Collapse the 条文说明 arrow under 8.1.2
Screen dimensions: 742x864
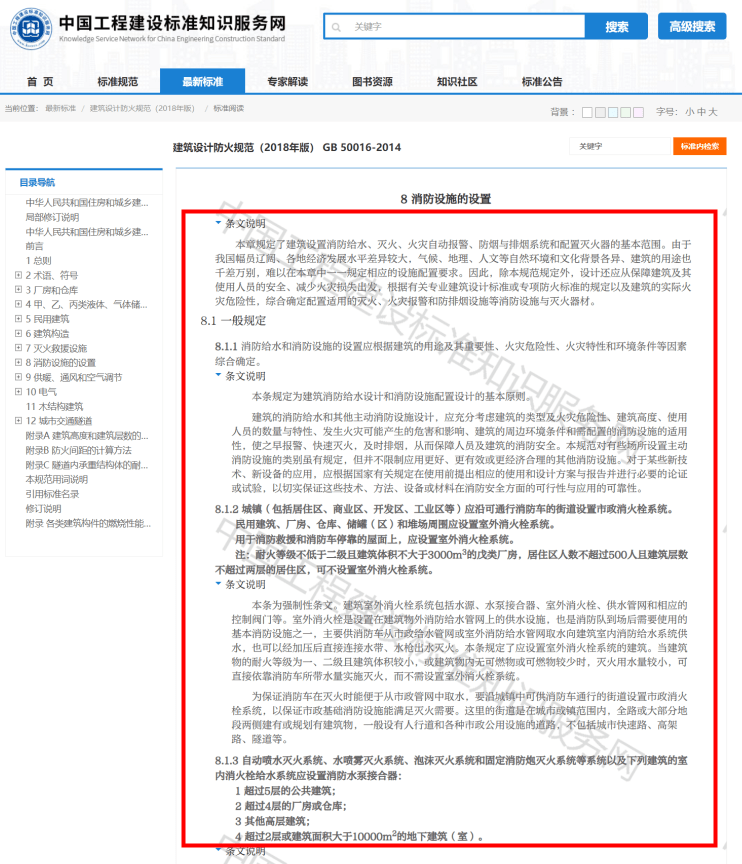(x=218, y=584)
